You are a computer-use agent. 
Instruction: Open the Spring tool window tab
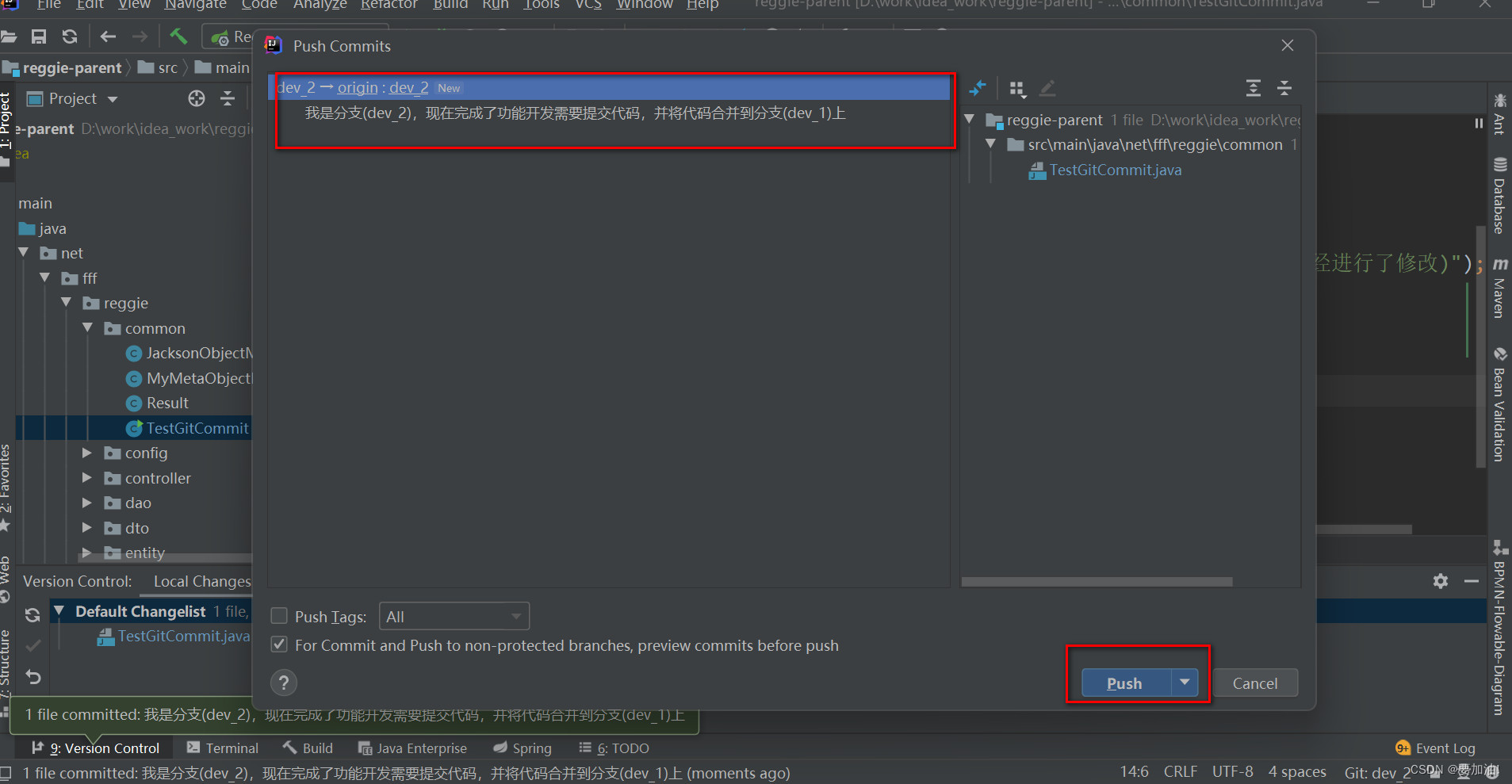[x=523, y=748]
